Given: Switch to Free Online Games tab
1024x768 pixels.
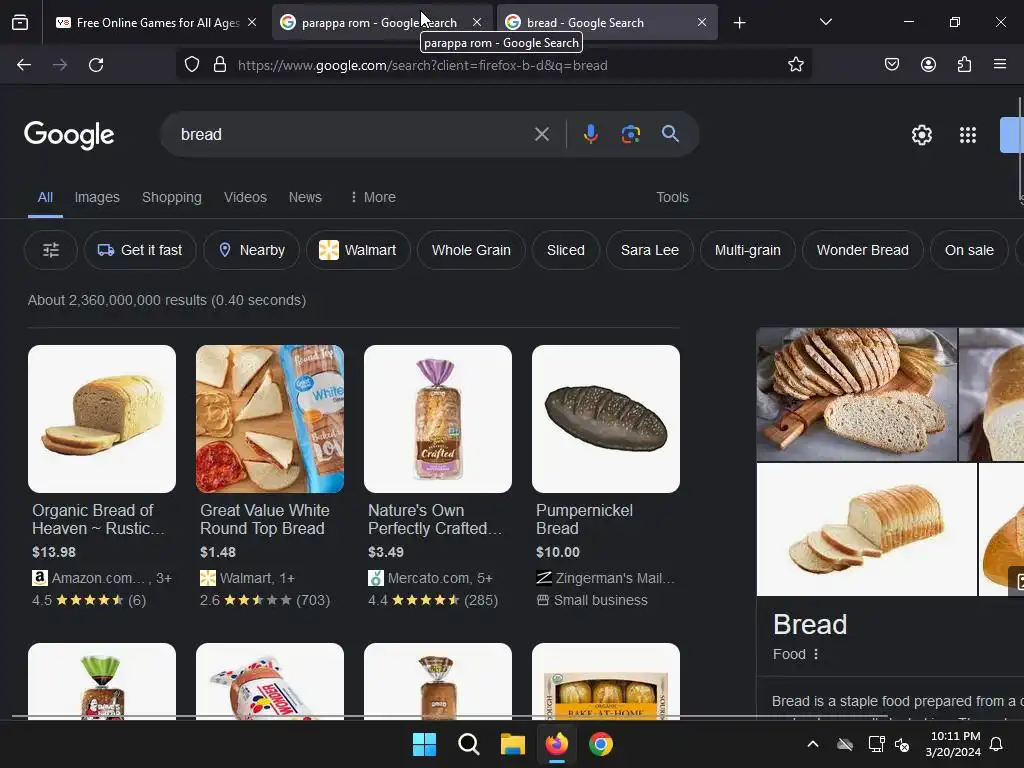Looking at the screenshot, I should click(x=157, y=23).
